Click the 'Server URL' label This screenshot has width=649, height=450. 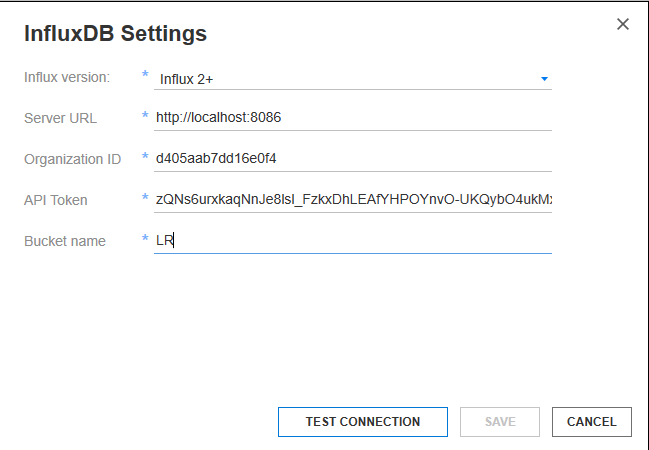(59, 117)
